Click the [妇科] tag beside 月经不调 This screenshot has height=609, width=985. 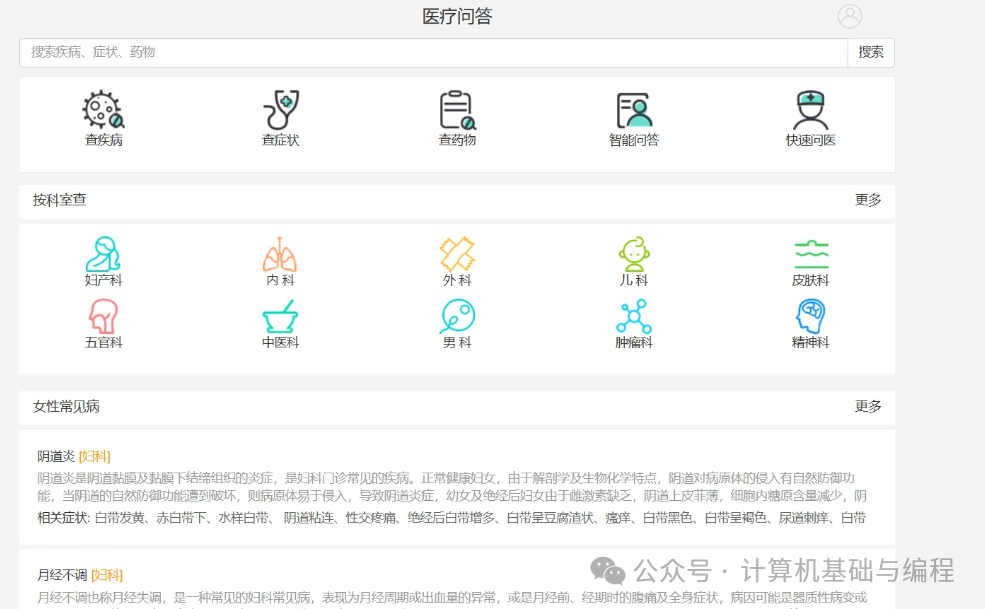[107, 575]
